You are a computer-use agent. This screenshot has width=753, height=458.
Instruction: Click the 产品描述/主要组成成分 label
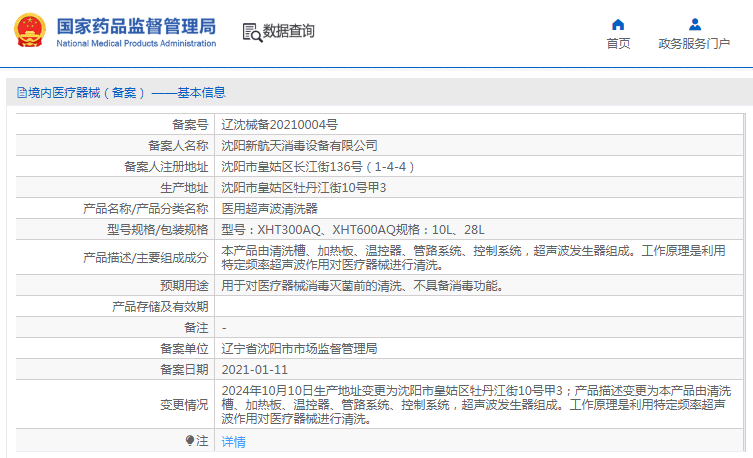[x=146, y=258]
